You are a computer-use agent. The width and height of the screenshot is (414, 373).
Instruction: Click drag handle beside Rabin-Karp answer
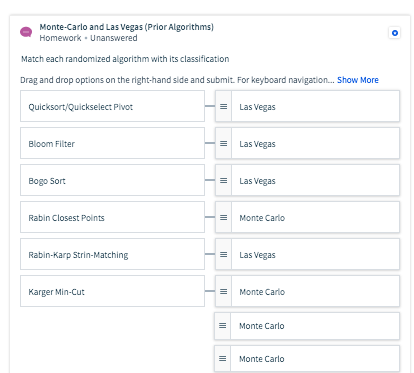(x=223, y=255)
